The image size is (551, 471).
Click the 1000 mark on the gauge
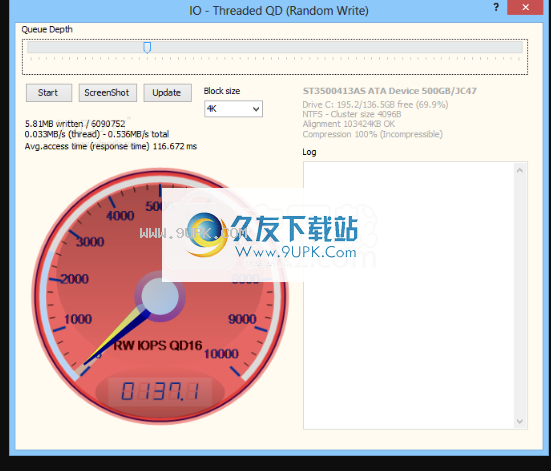click(78, 319)
